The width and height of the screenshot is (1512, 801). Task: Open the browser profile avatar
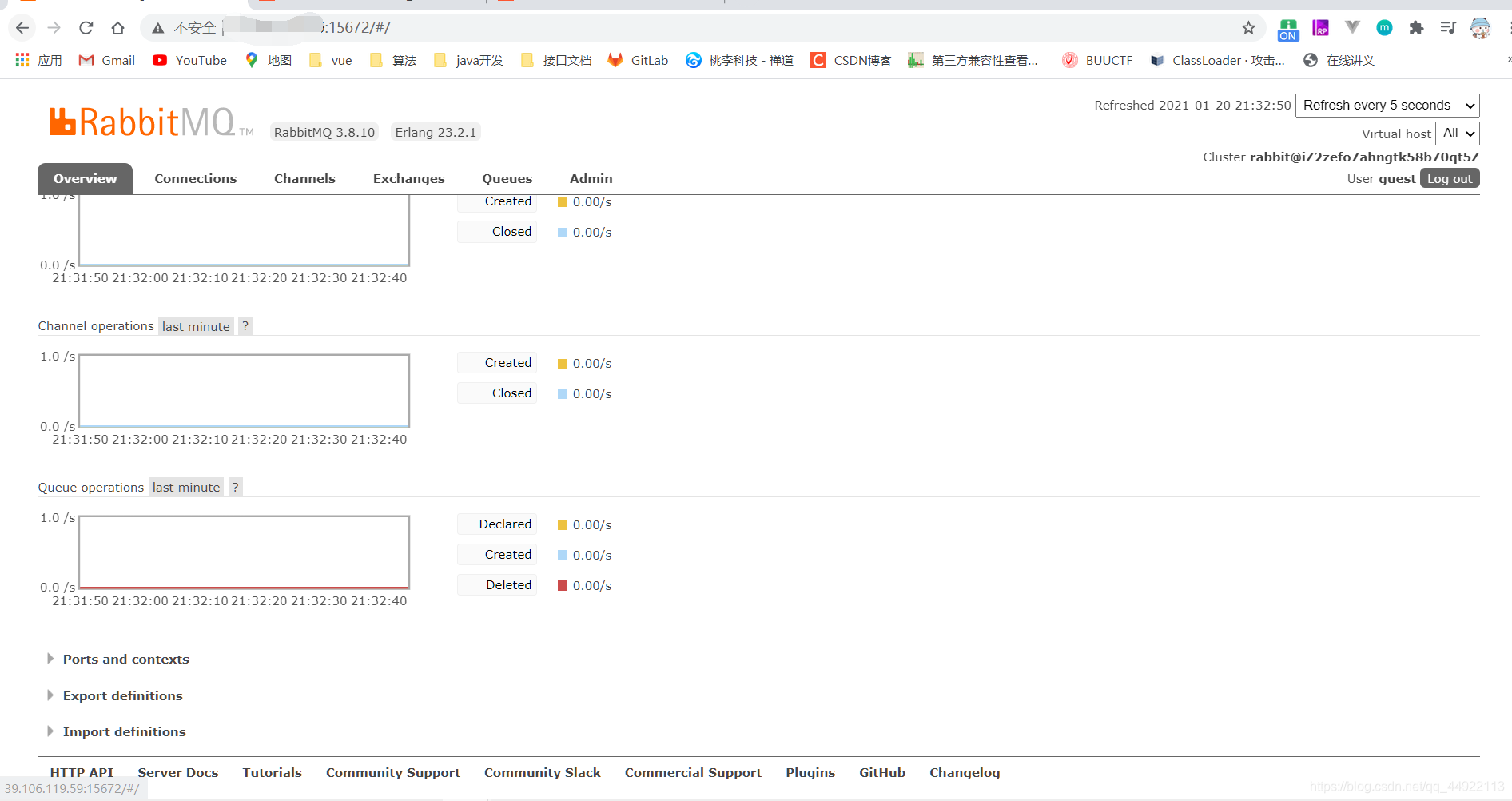[x=1480, y=28]
